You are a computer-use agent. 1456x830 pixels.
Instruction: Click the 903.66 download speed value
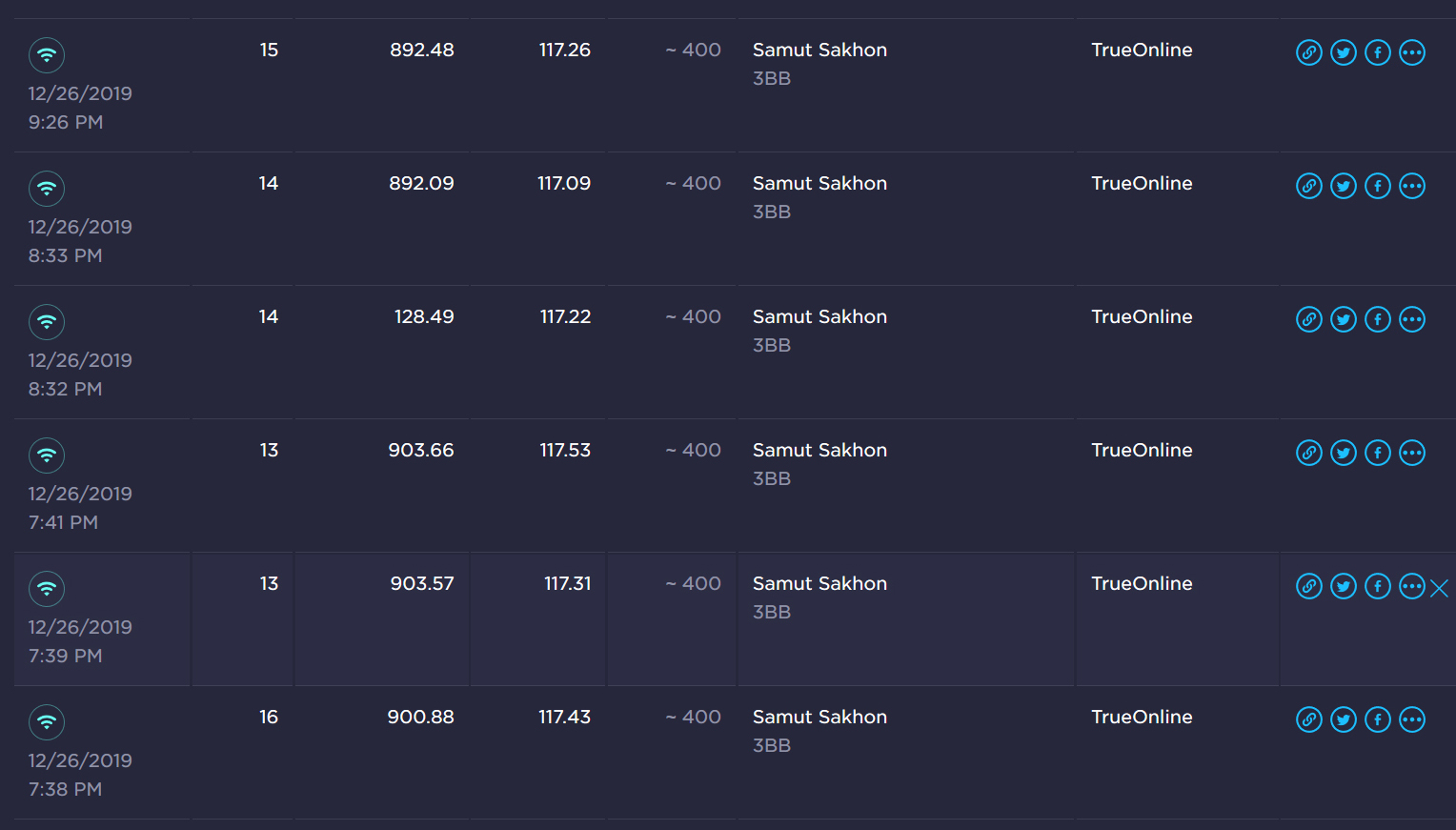[421, 450]
